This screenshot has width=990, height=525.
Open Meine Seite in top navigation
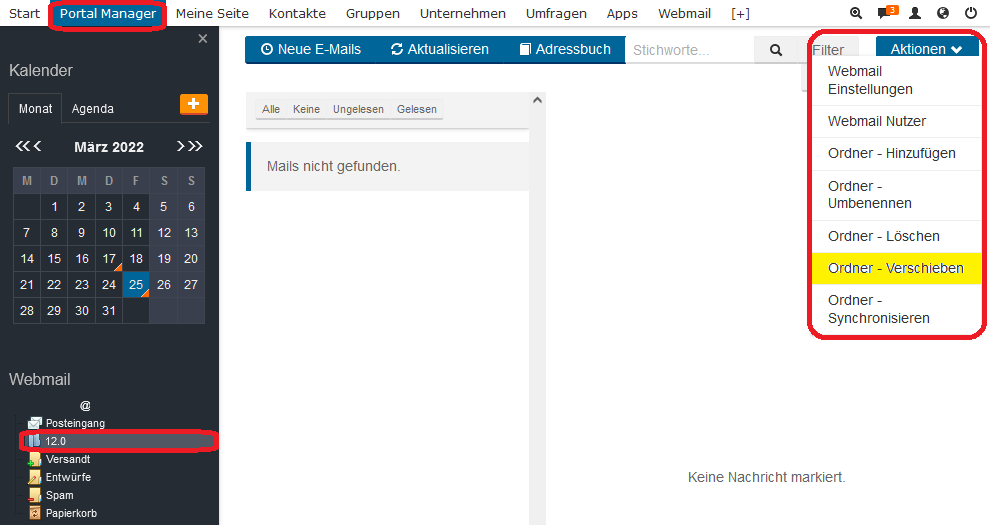(x=212, y=13)
